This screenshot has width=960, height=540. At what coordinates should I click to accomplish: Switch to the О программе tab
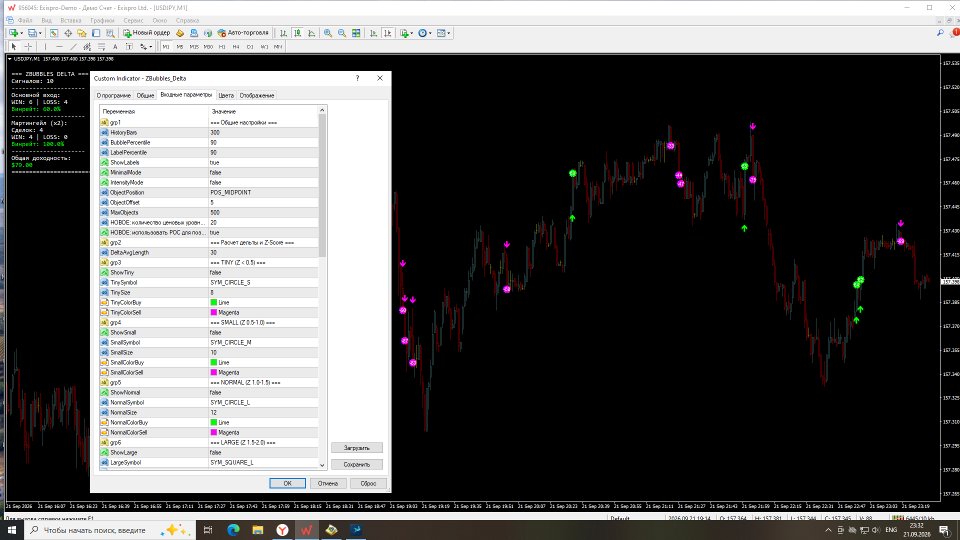113,96
